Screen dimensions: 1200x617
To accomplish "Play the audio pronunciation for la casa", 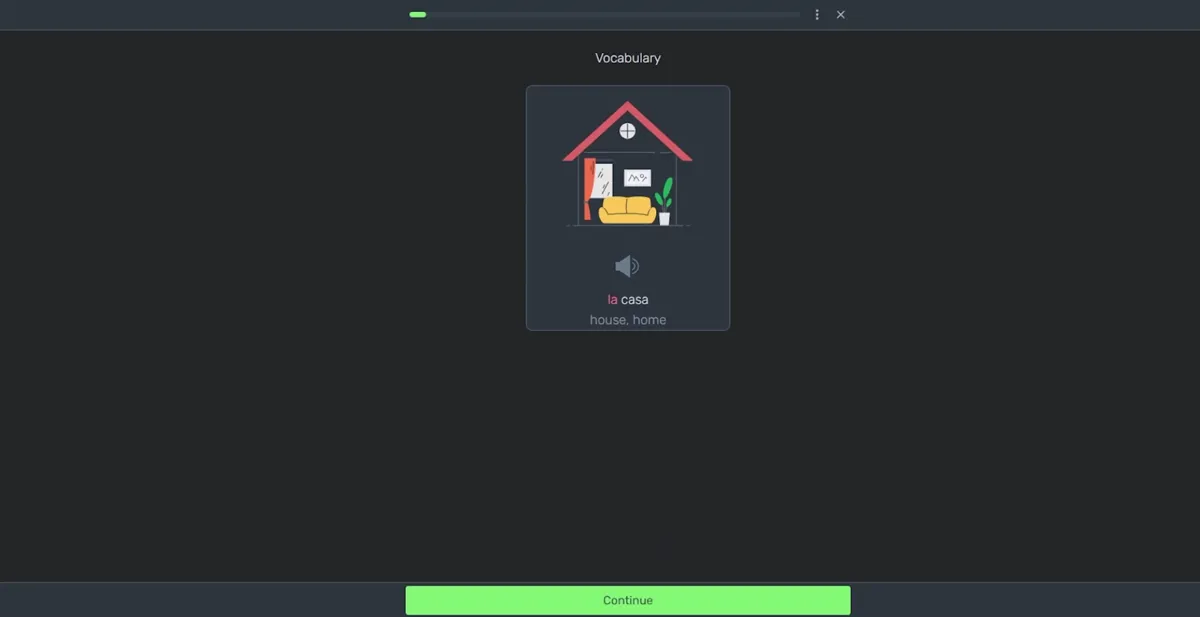I will (x=626, y=265).
